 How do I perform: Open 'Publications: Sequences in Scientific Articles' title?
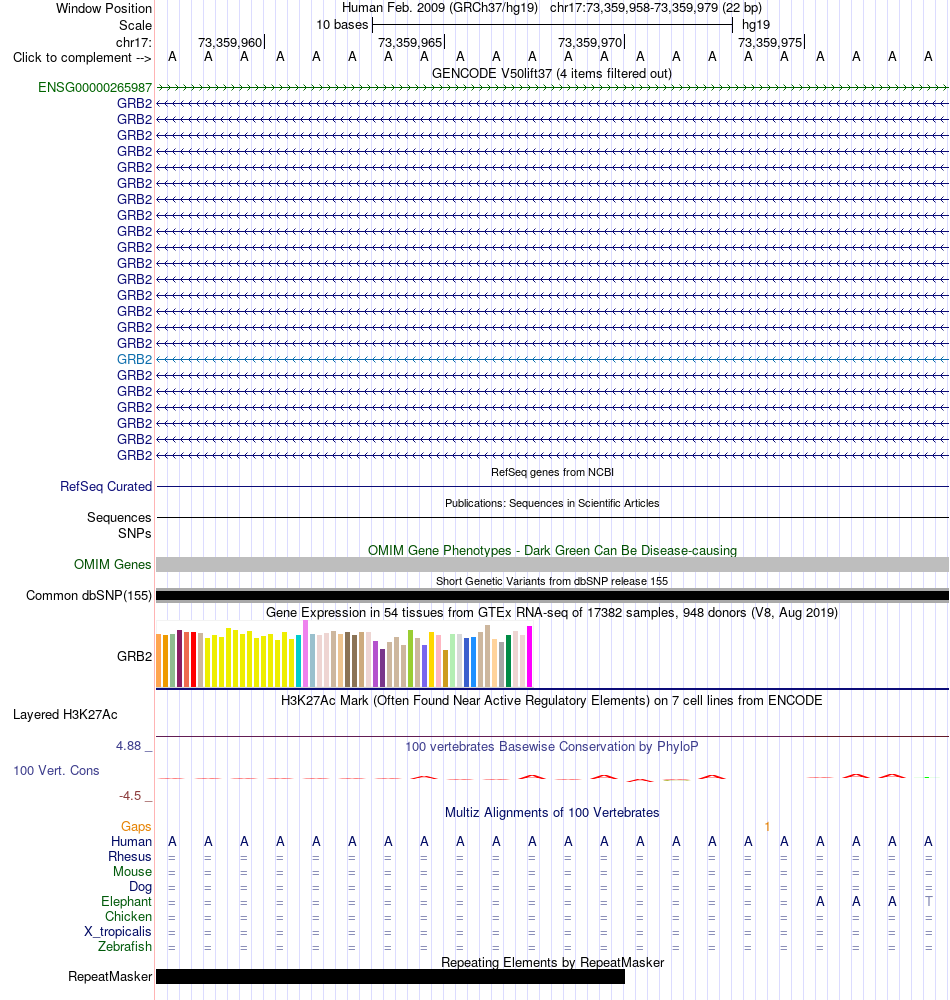coord(552,503)
